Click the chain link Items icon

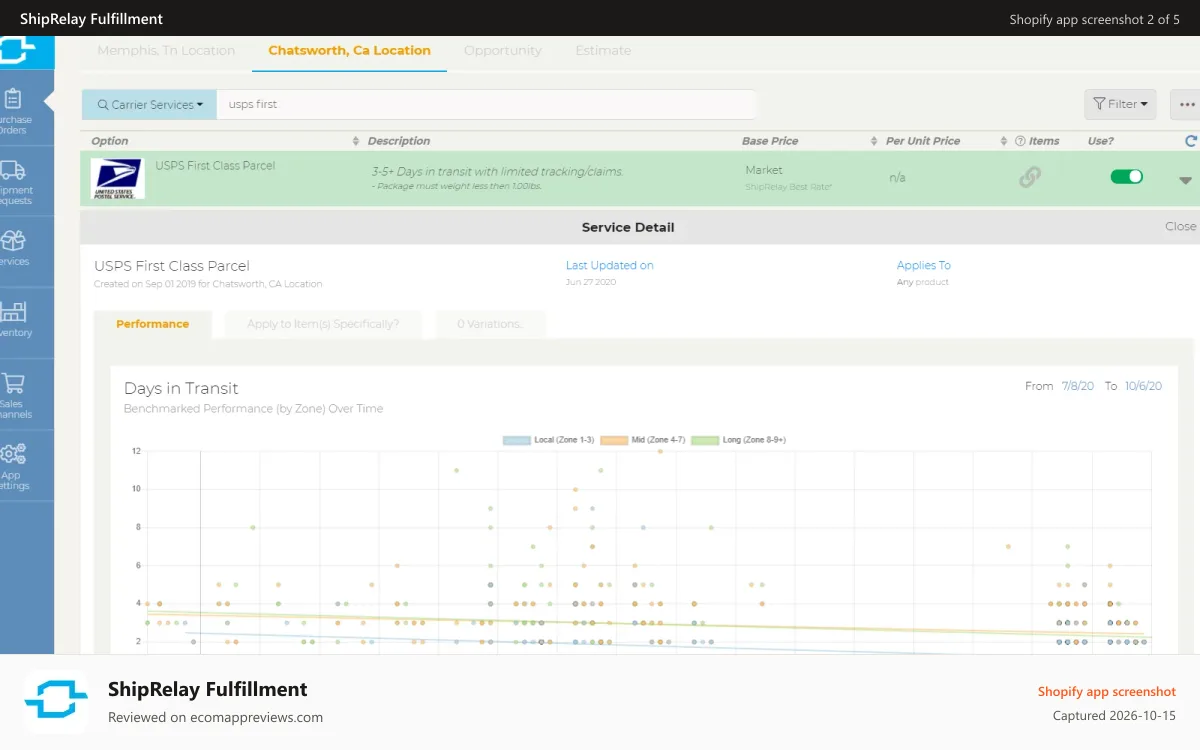[1030, 177]
